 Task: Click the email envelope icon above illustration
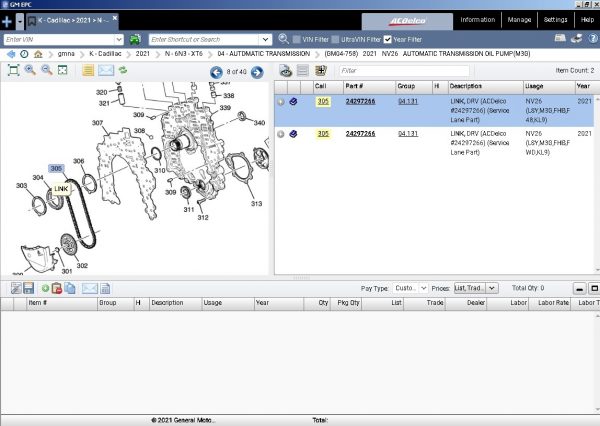coord(105,70)
